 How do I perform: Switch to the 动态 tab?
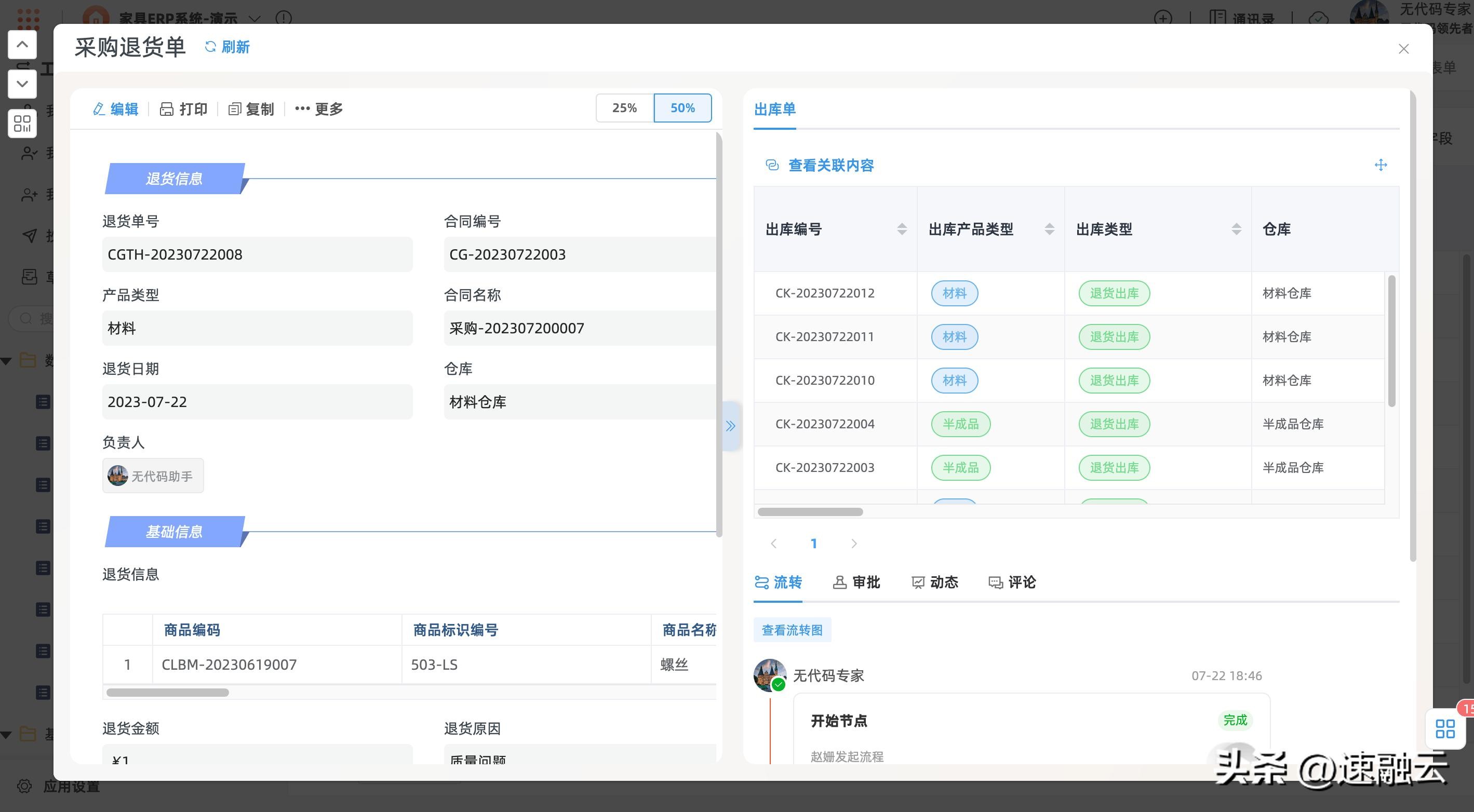coord(934,582)
